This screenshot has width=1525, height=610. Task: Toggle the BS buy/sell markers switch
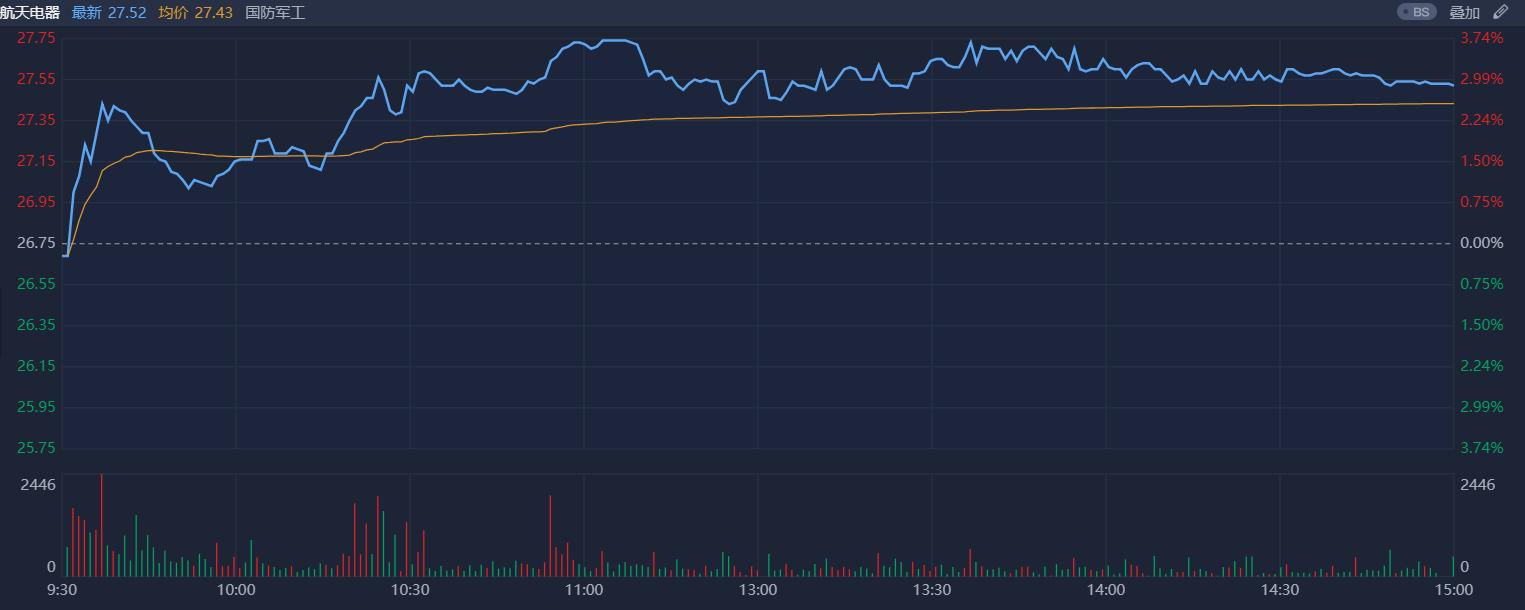1416,12
